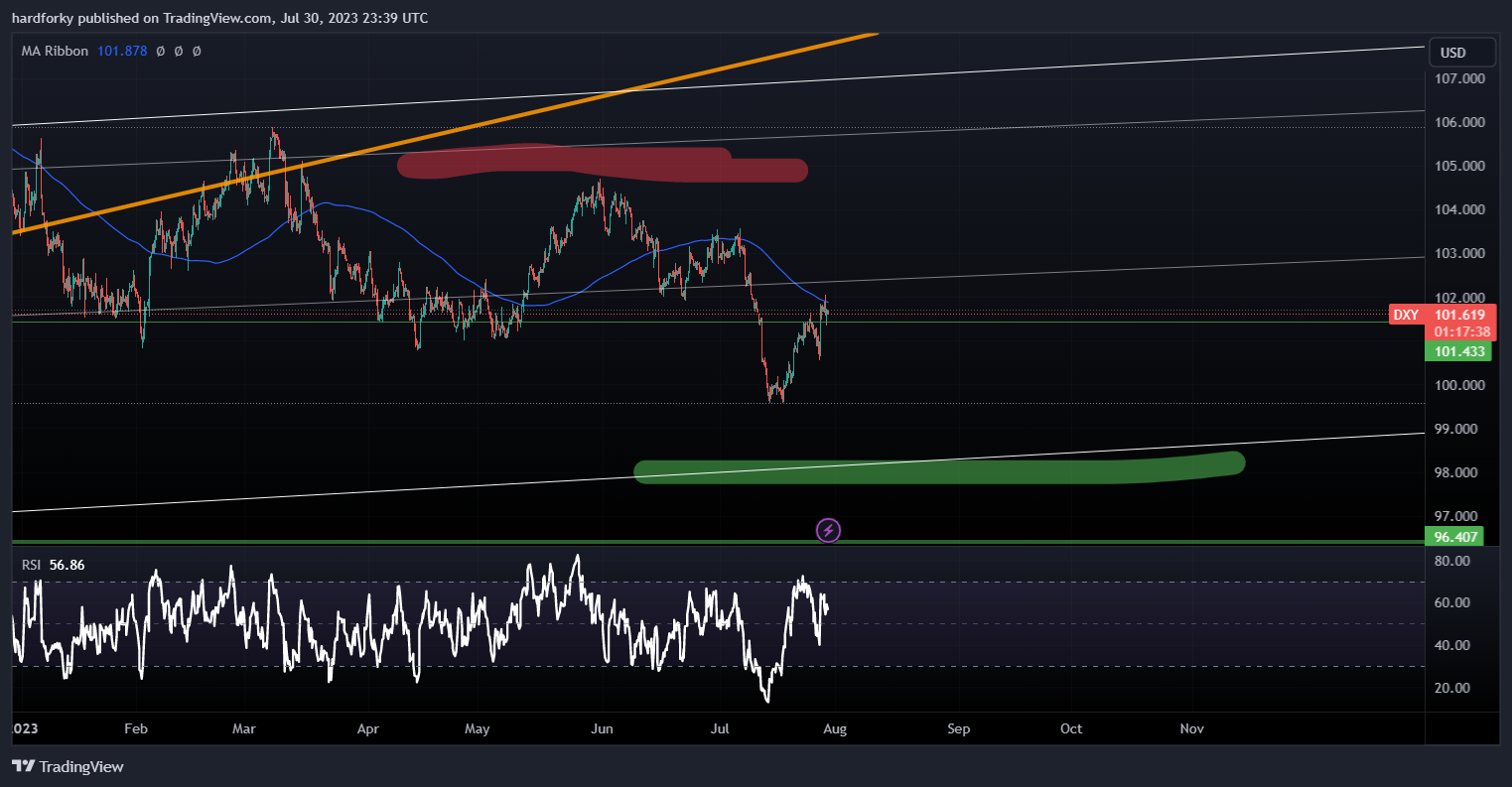Click the Feb label on time axis

[x=136, y=728]
